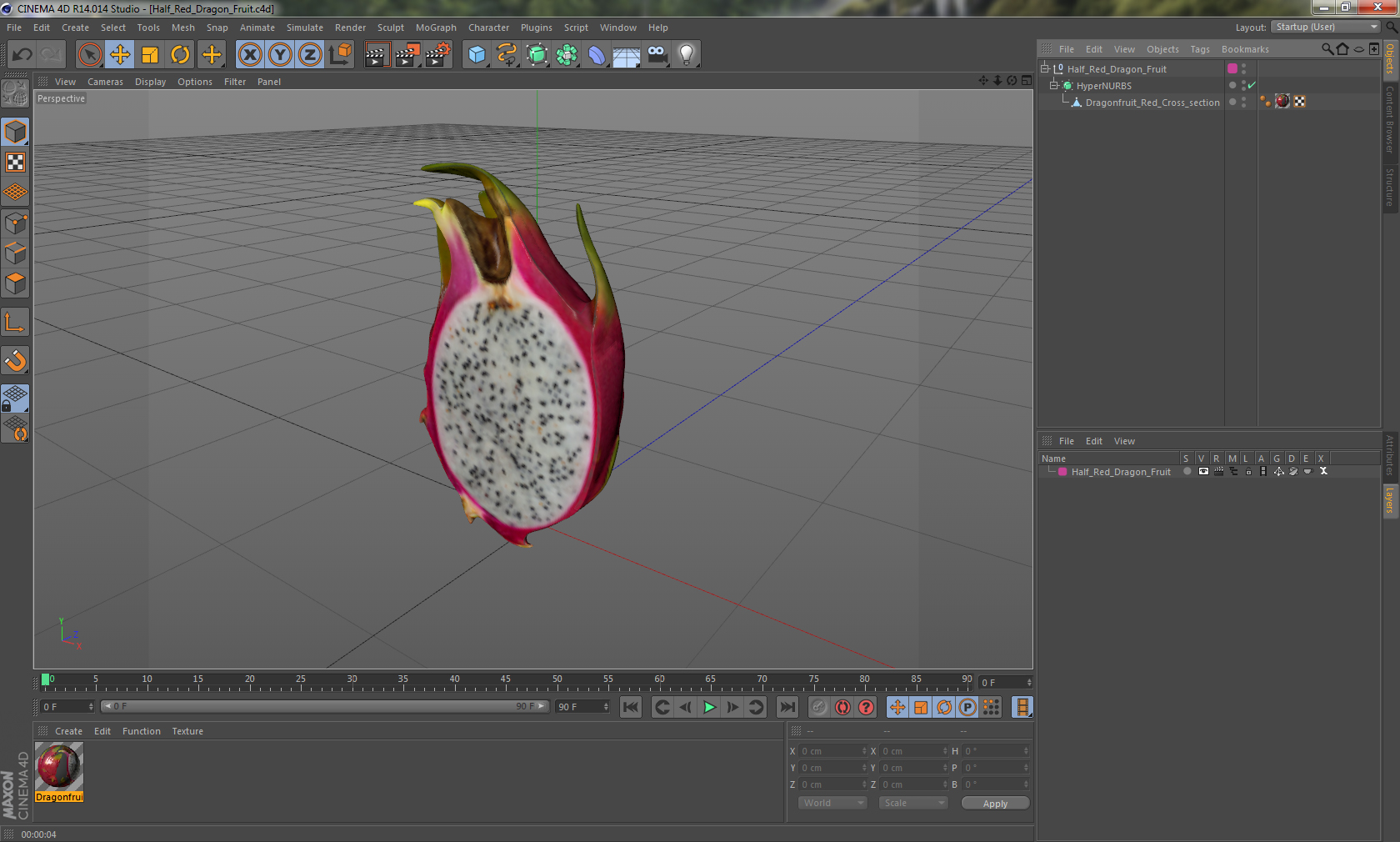
Task: Open the MoGraph menu
Action: tap(436, 28)
